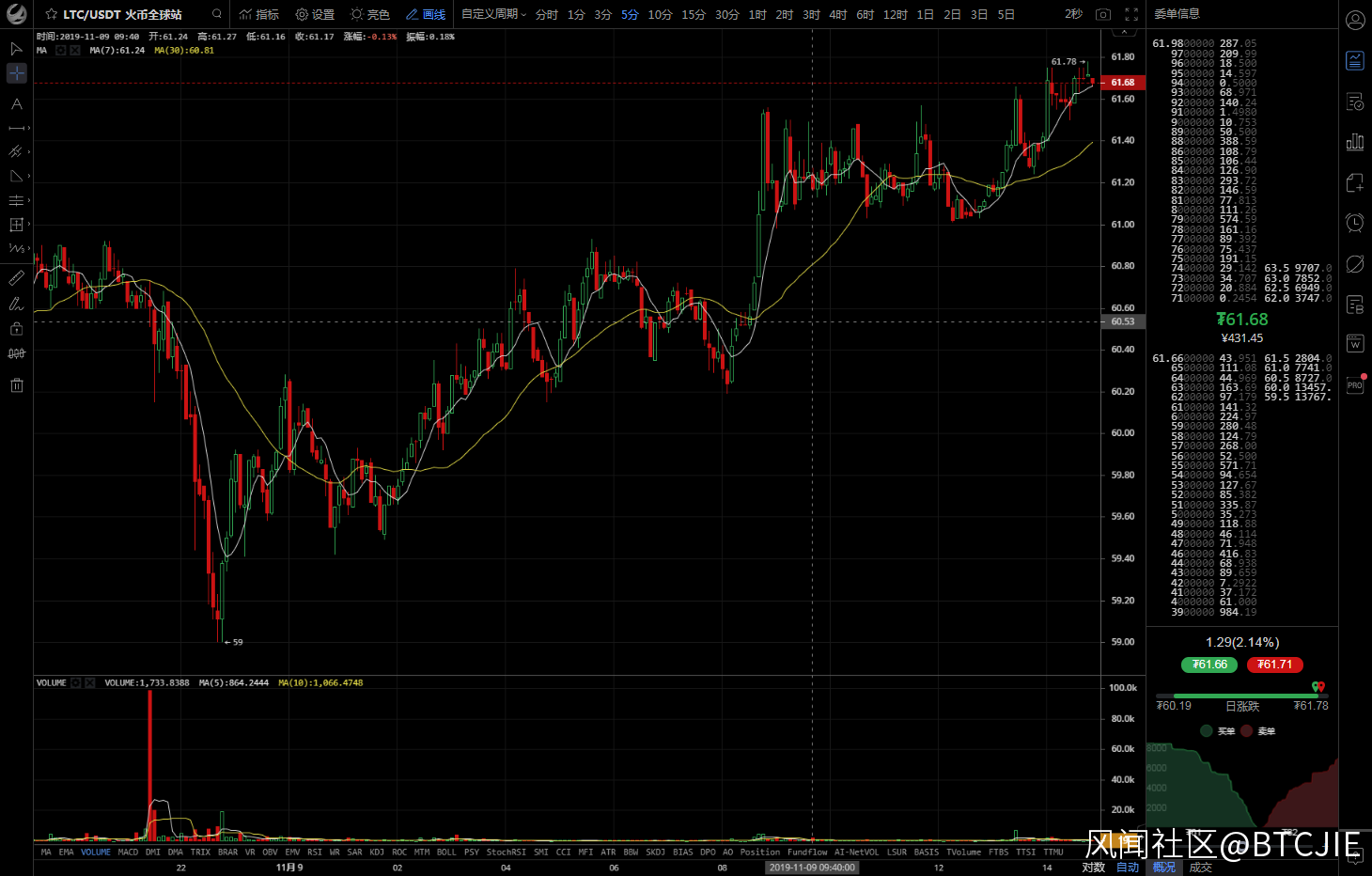Screen dimensions: 1372x876
Task: Select the triangle shape tool
Action: click(x=16, y=176)
